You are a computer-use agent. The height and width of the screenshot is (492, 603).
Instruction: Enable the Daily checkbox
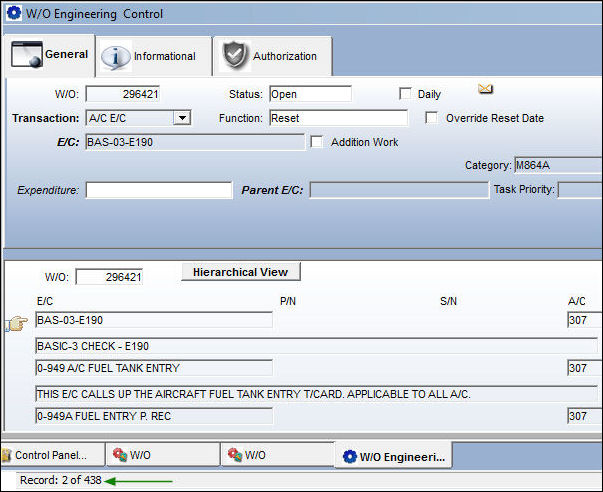tap(405, 94)
